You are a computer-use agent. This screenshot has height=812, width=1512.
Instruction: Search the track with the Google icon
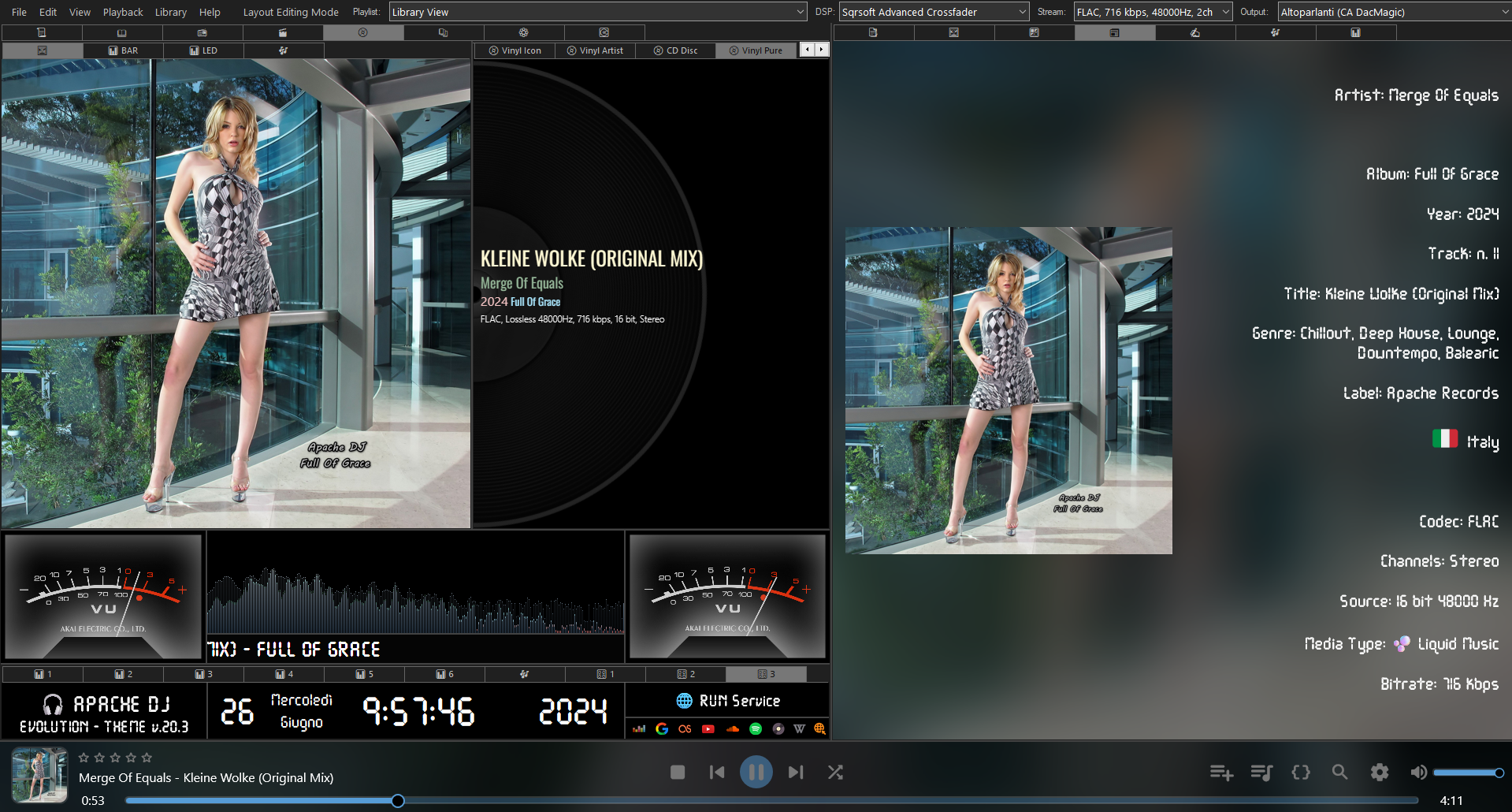tap(662, 728)
